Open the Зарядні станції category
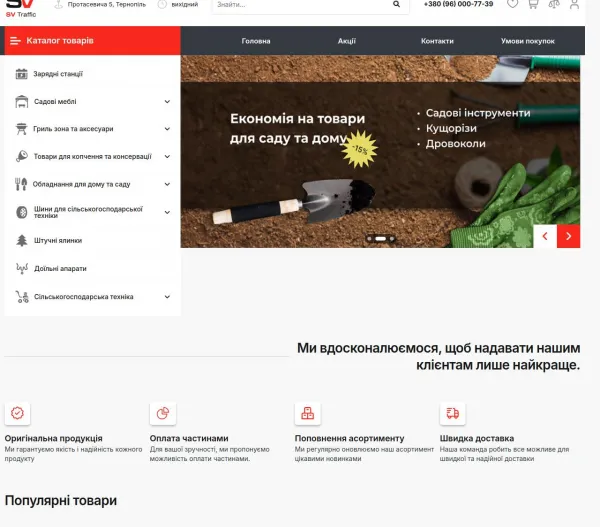 point(58,74)
